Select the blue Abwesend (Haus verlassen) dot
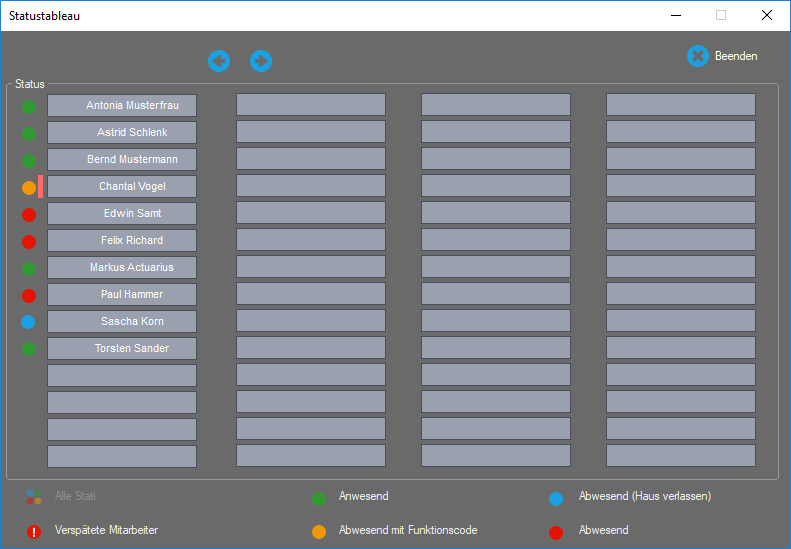The image size is (791, 549). (556, 498)
